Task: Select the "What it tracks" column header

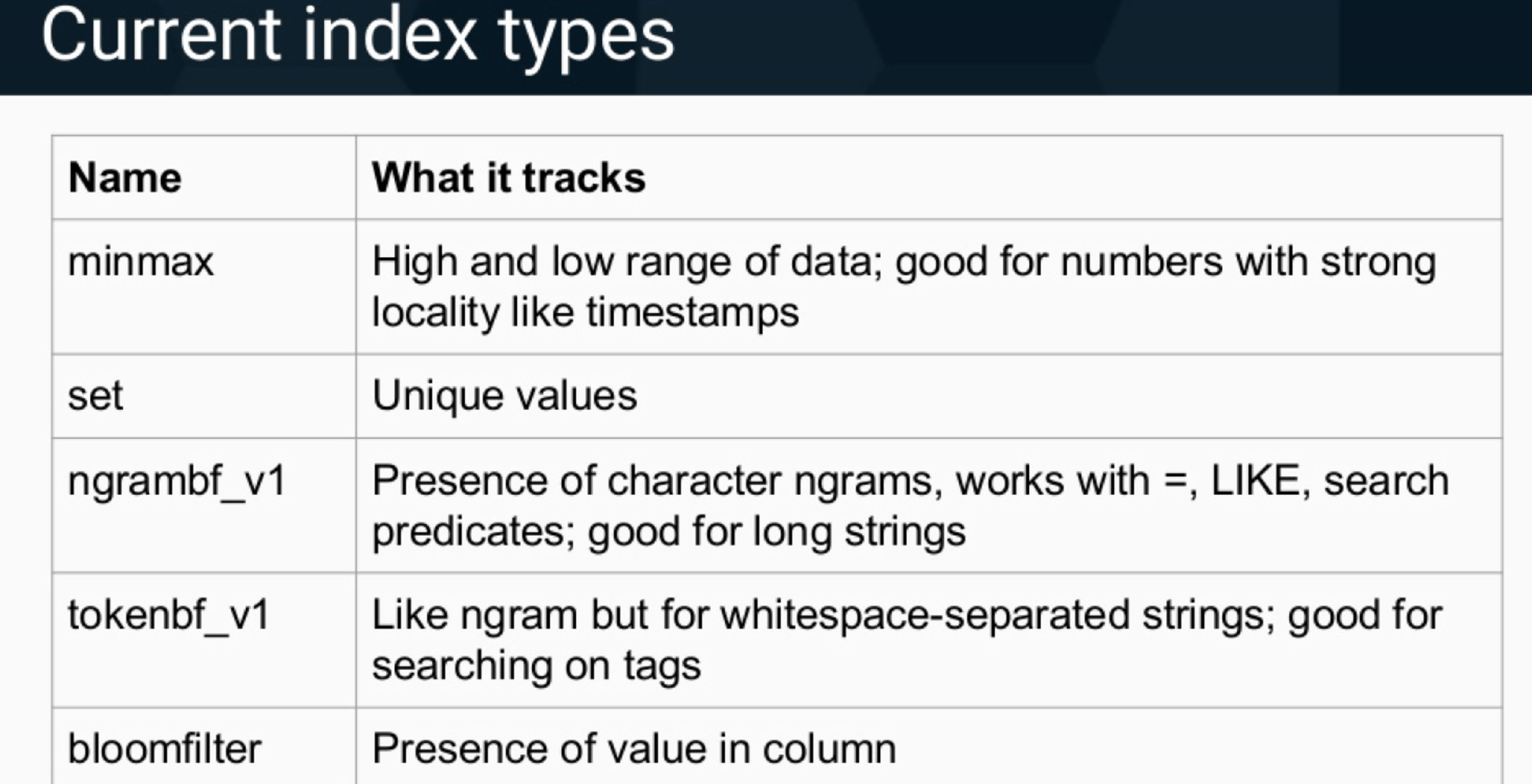Action: [508, 178]
